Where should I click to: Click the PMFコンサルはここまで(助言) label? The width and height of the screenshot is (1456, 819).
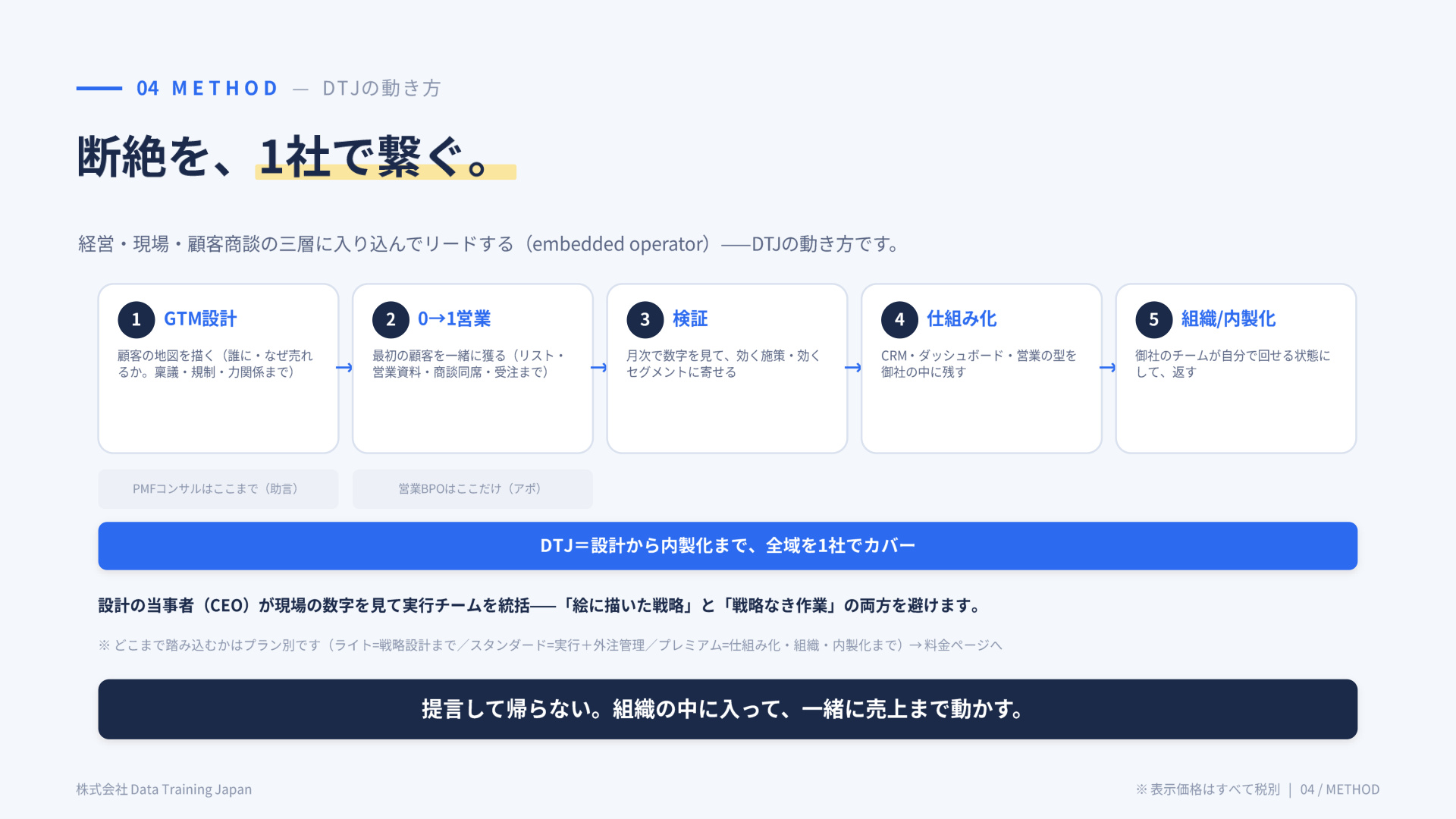coord(218,489)
